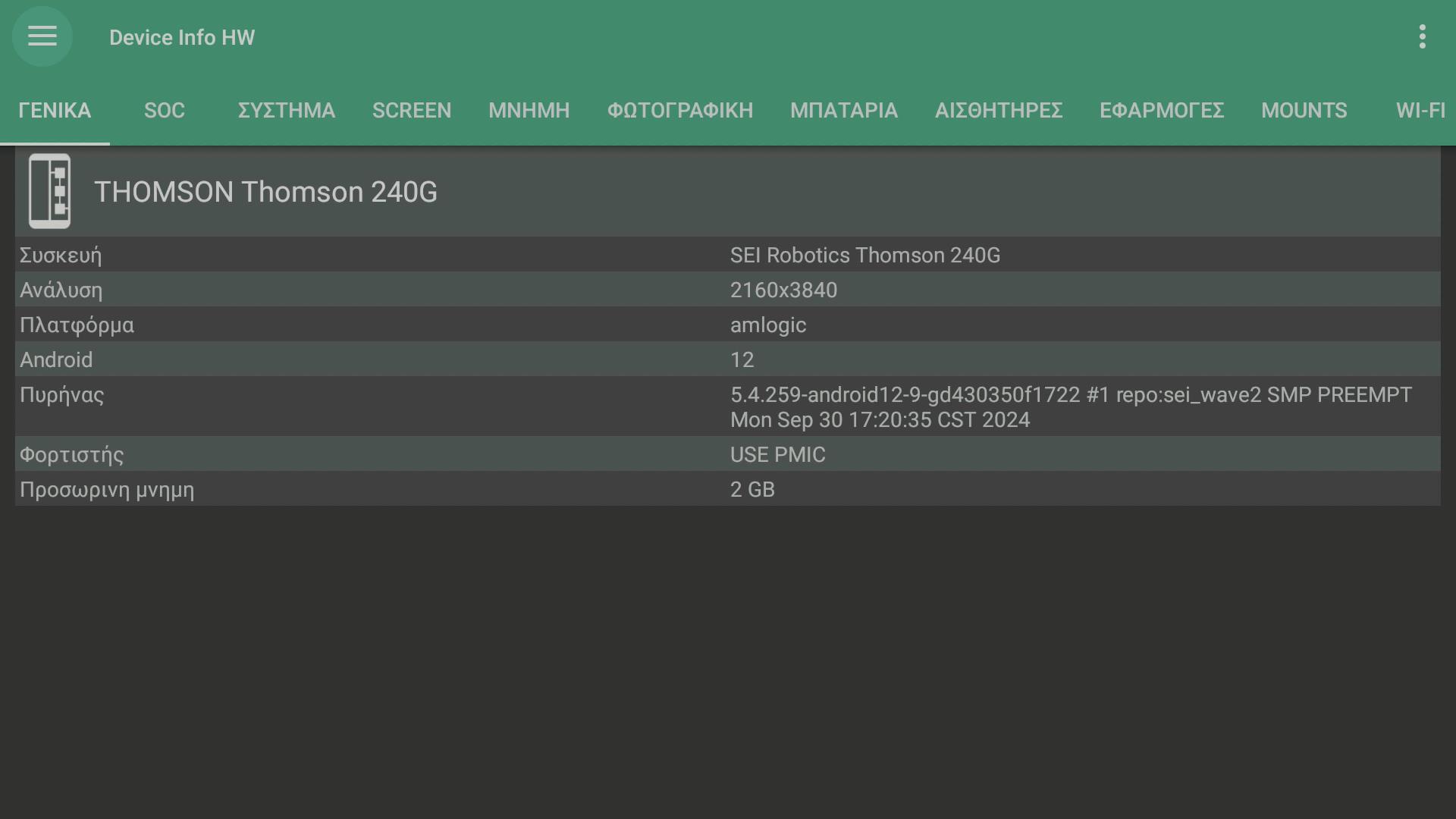
Task: Click the THOMSON Thomson 240G header
Action: [265, 192]
